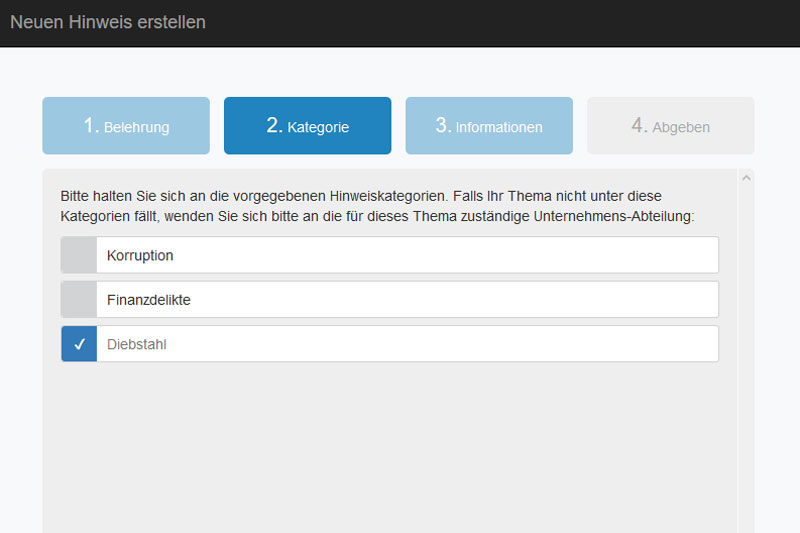The height and width of the screenshot is (533, 800).
Task: Go to the Belehrung step
Action: coord(126,126)
